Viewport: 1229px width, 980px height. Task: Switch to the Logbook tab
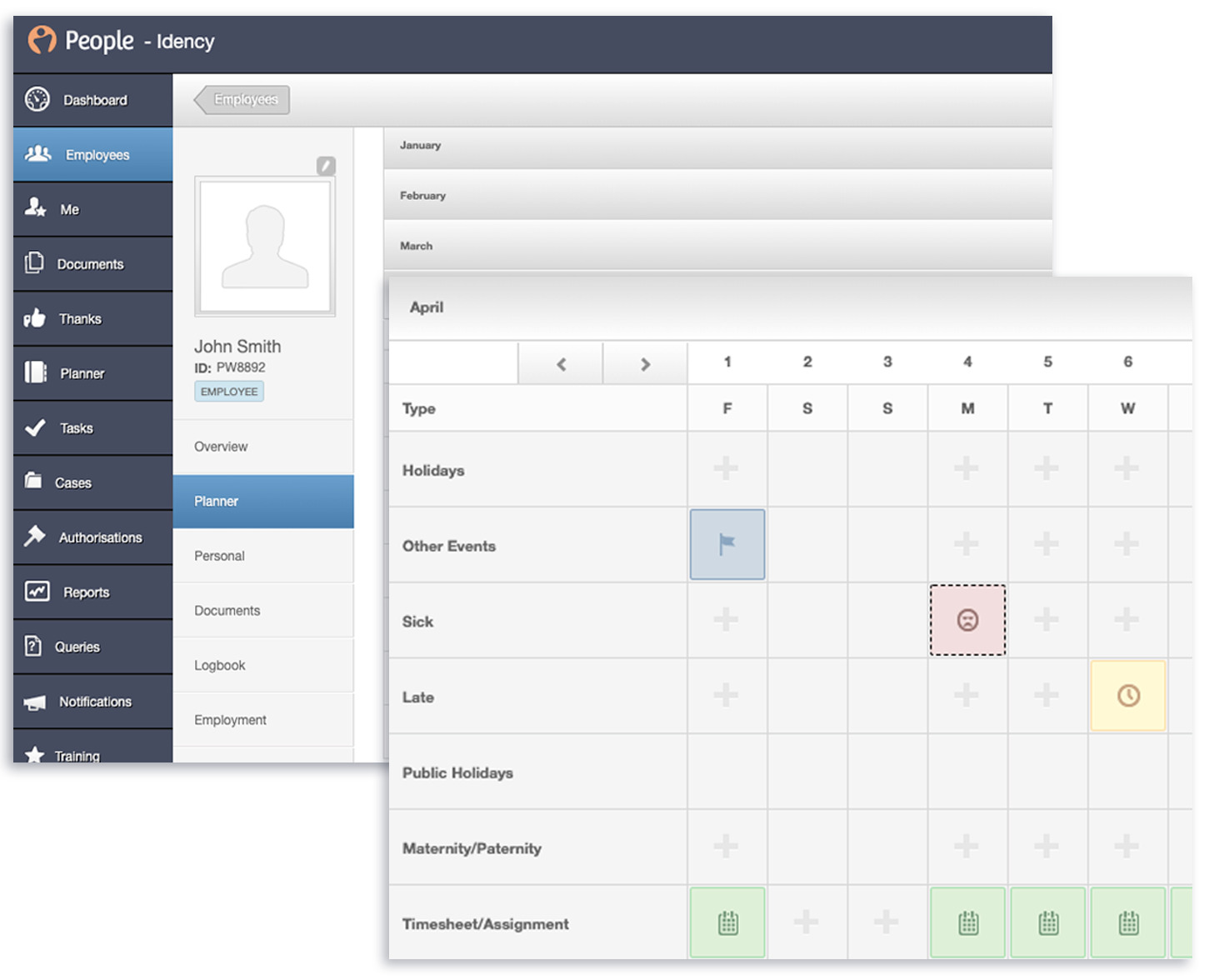[x=220, y=665]
